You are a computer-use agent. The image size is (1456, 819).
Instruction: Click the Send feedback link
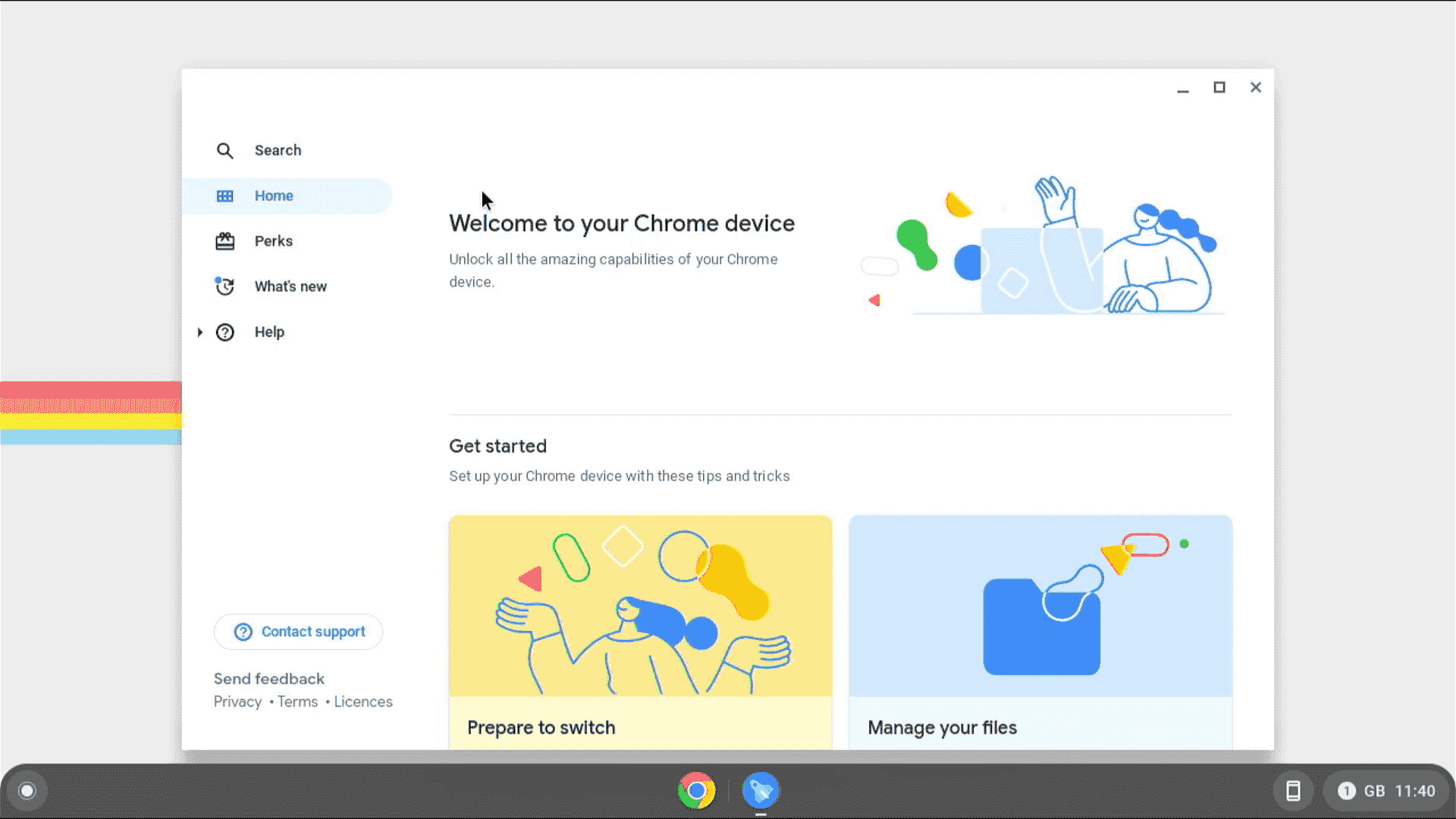(x=268, y=679)
